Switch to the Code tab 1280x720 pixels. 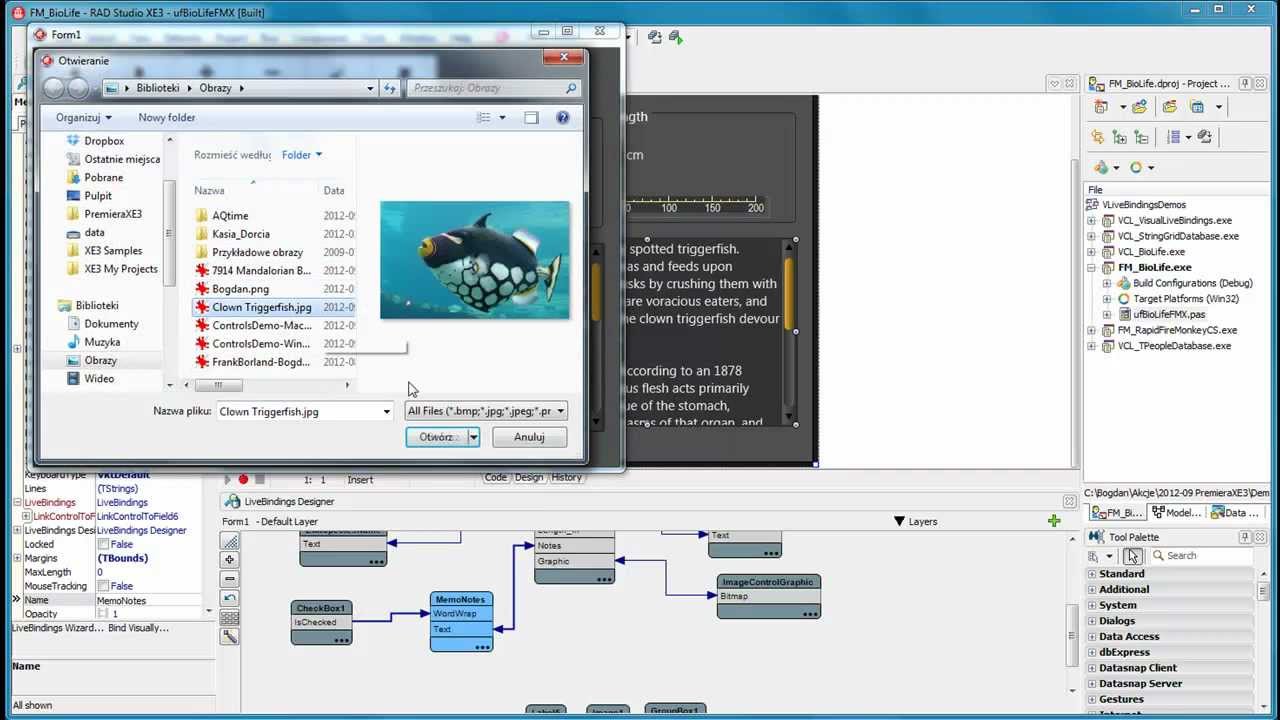496,478
